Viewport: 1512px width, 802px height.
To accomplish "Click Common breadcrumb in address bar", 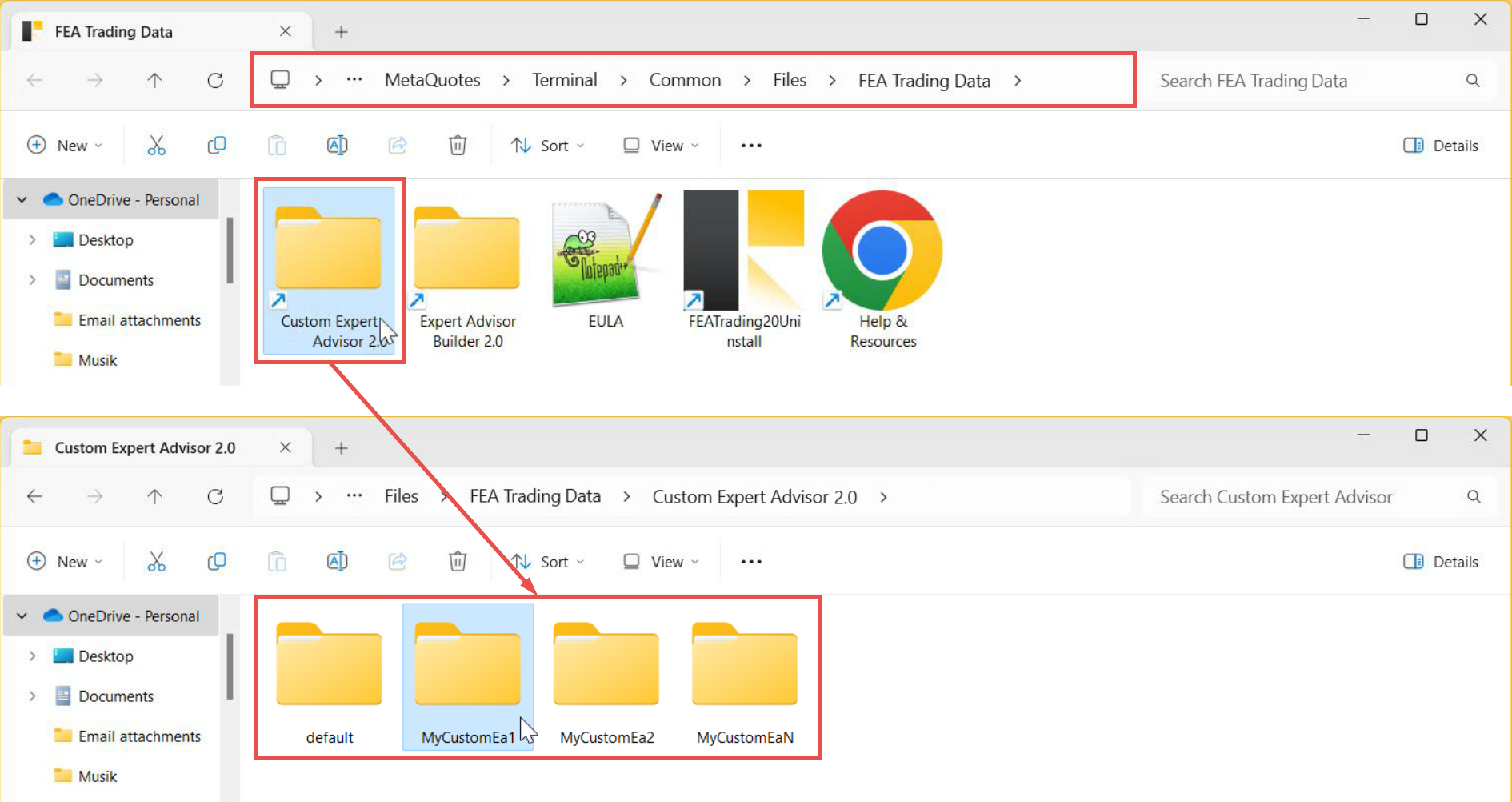I will pos(685,80).
